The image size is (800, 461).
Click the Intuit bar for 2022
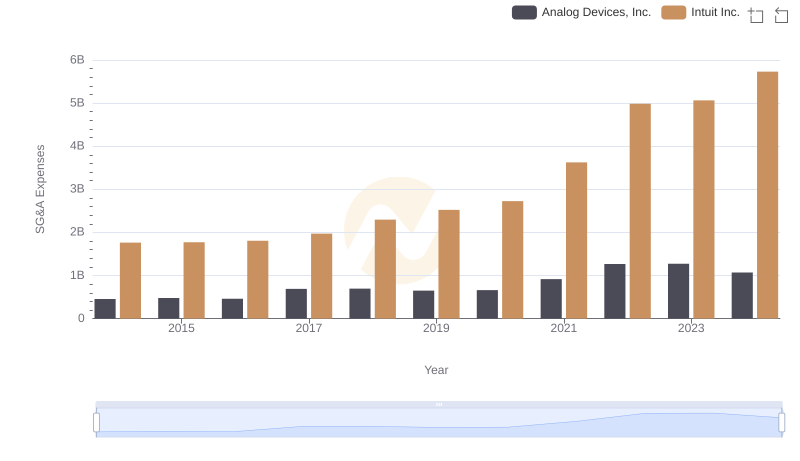(x=640, y=211)
